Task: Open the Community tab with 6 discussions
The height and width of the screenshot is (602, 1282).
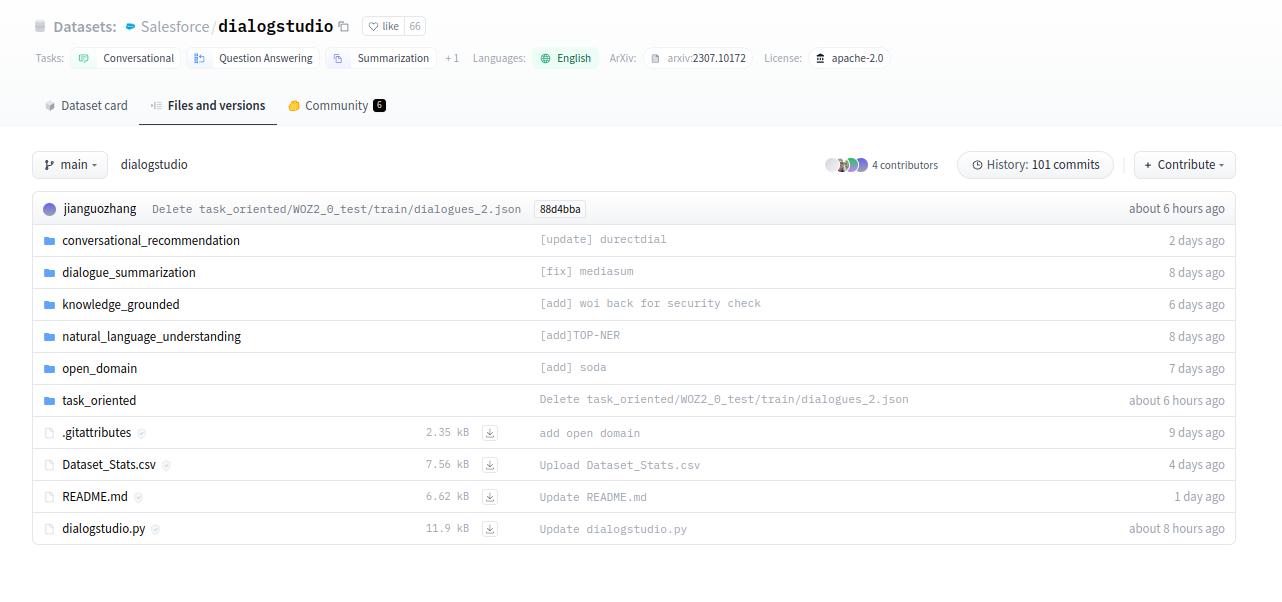Action: [337, 105]
